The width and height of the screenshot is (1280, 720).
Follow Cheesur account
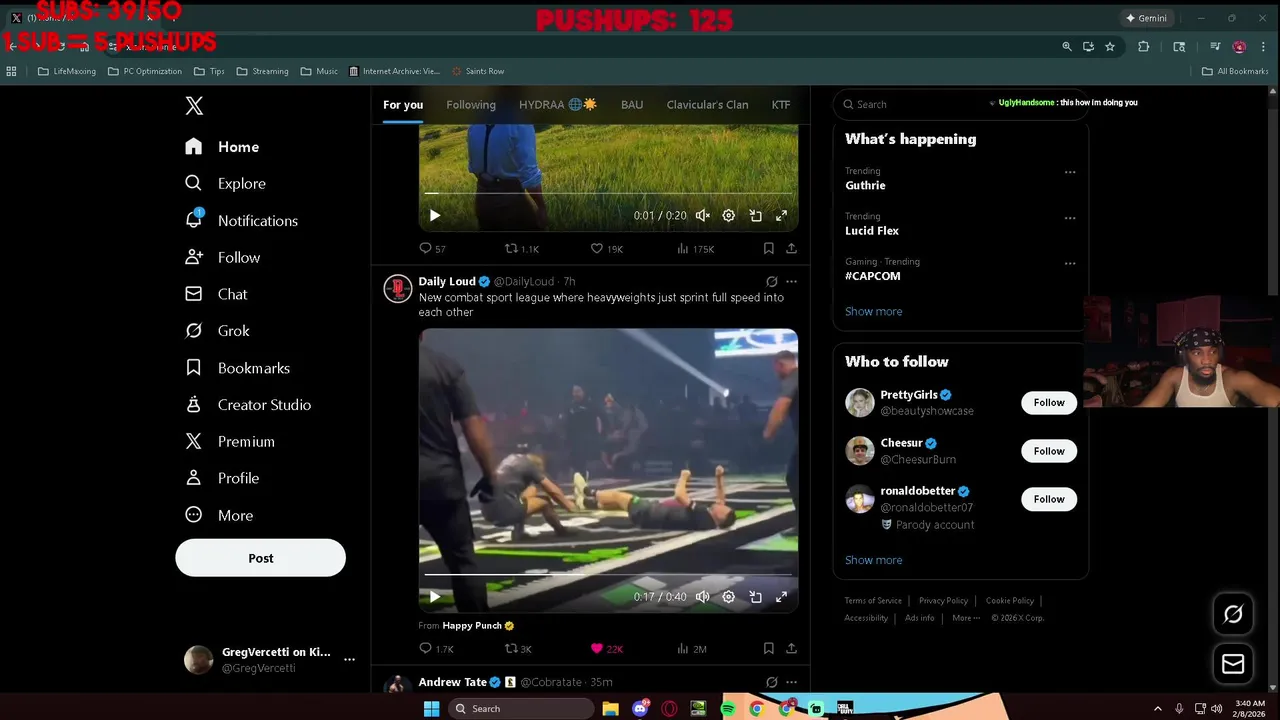tap(1049, 451)
